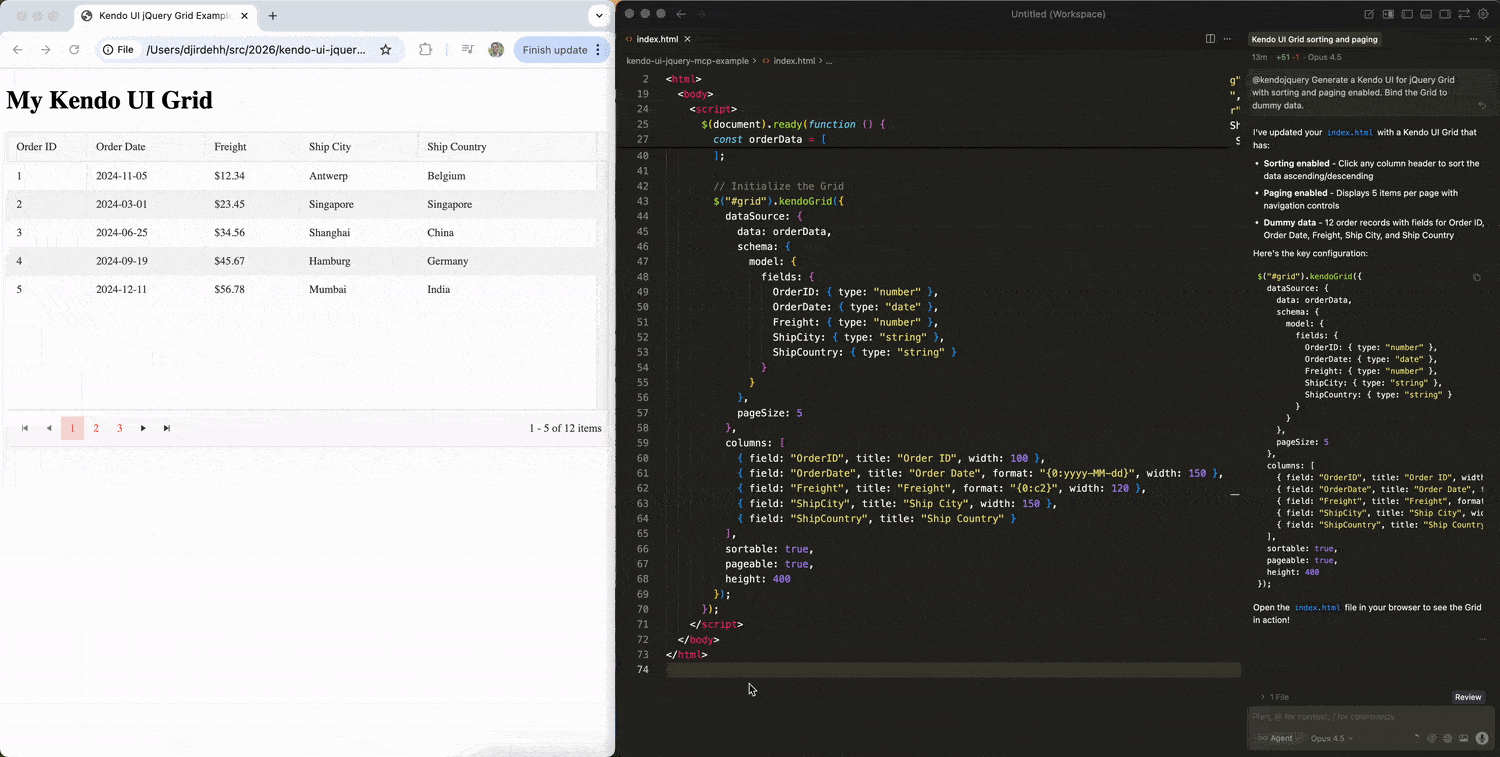Image resolution: width=1500 pixels, height=757 pixels.
Task: Toggle the secondary sidebar layout icon
Action: coord(1445,14)
